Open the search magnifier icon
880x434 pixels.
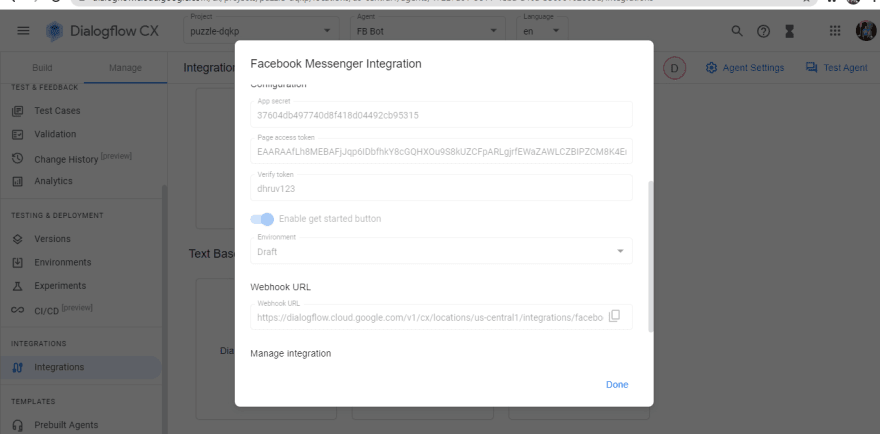click(x=737, y=31)
